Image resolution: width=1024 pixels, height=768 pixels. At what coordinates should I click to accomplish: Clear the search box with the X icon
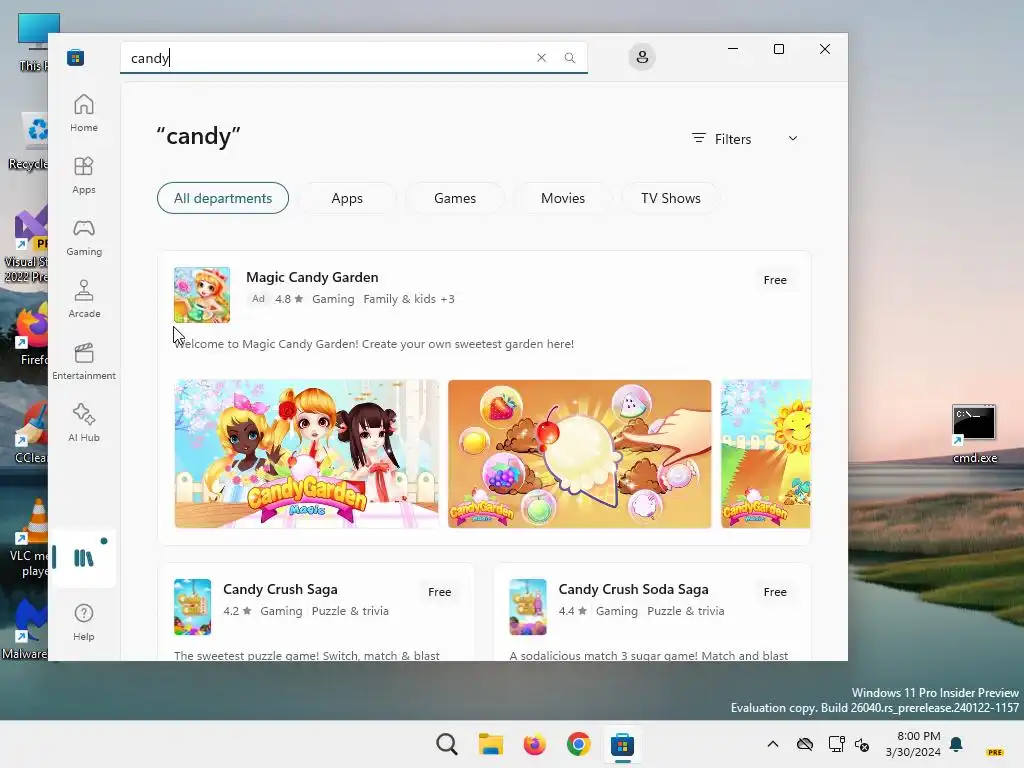(541, 57)
